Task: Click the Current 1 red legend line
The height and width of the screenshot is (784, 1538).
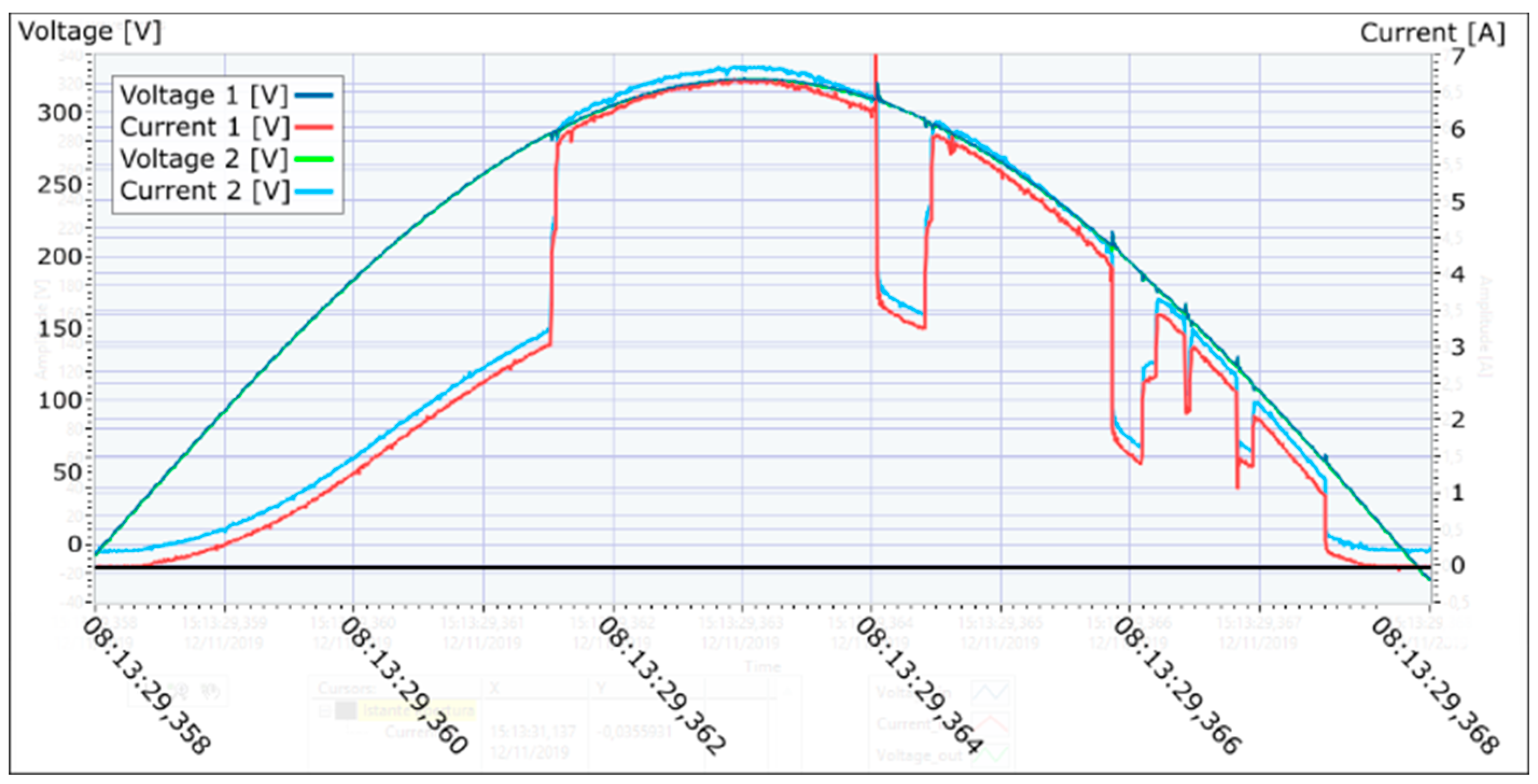Action: point(313,127)
